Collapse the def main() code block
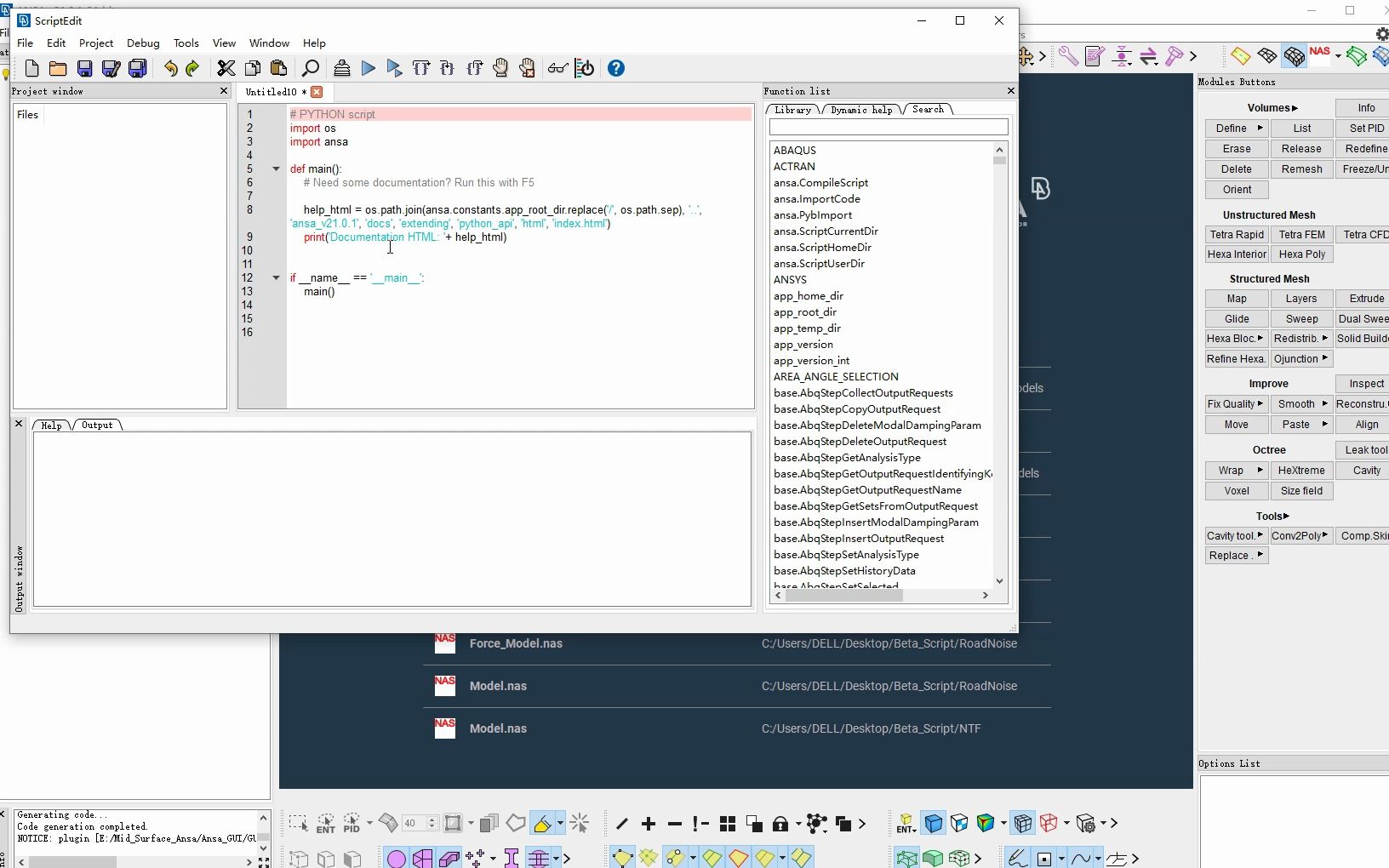The image size is (1389, 868). pyautogui.click(x=276, y=168)
